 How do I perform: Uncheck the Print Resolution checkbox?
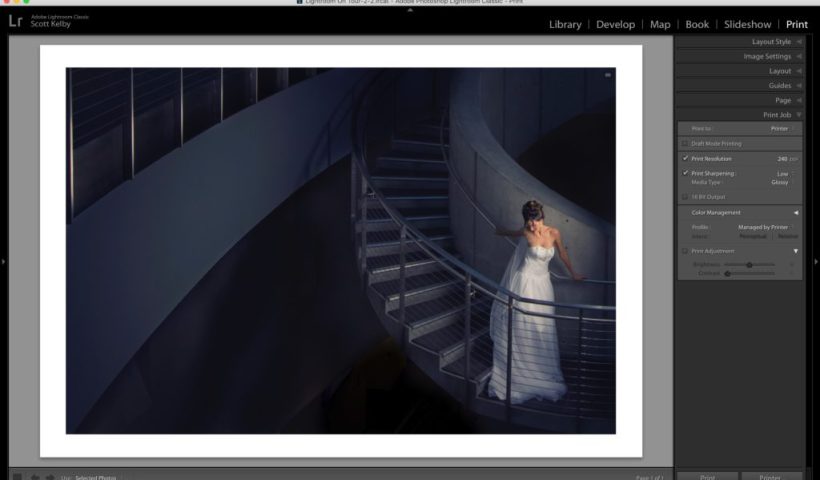point(685,158)
